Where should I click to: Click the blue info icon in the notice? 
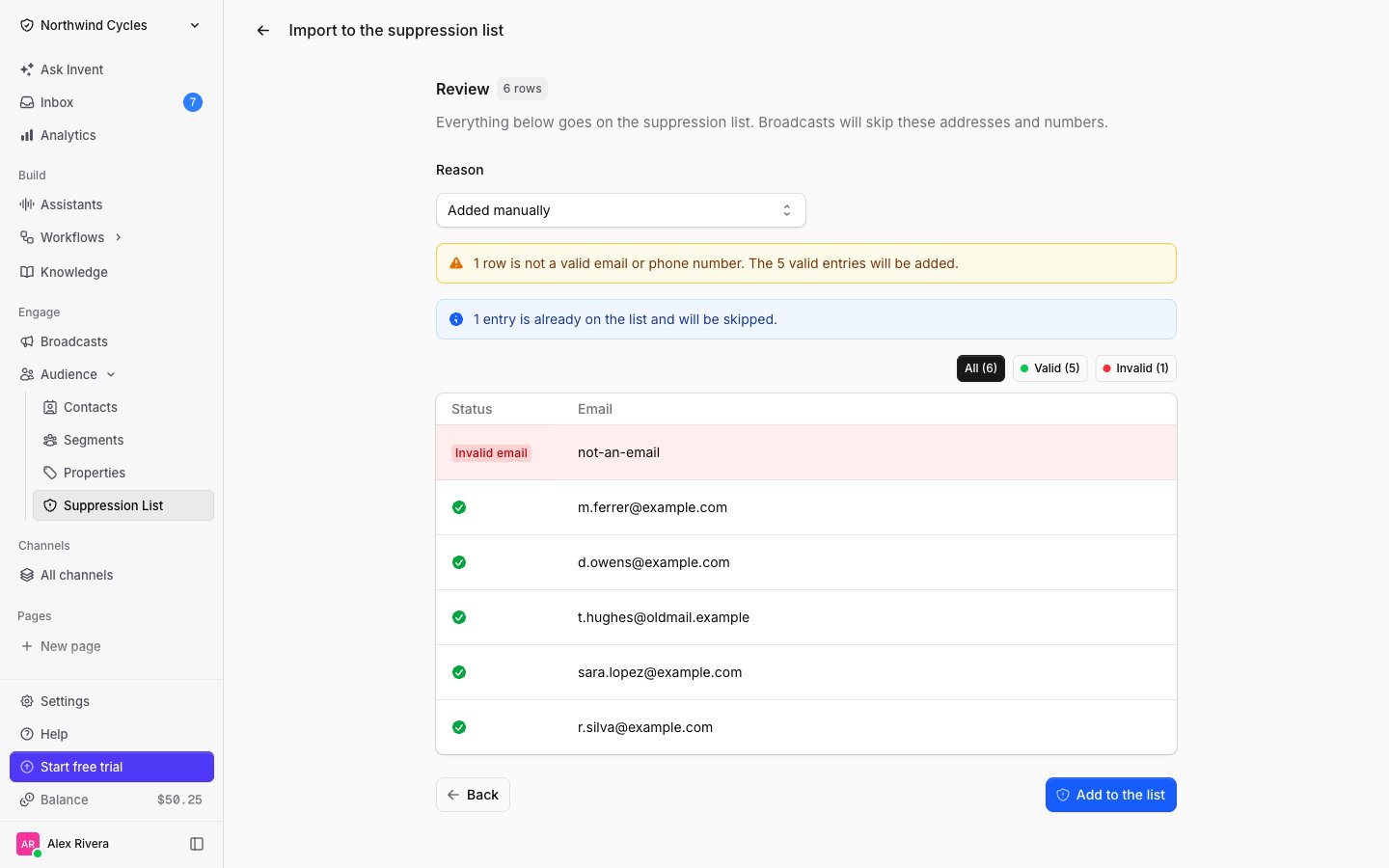(456, 319)
